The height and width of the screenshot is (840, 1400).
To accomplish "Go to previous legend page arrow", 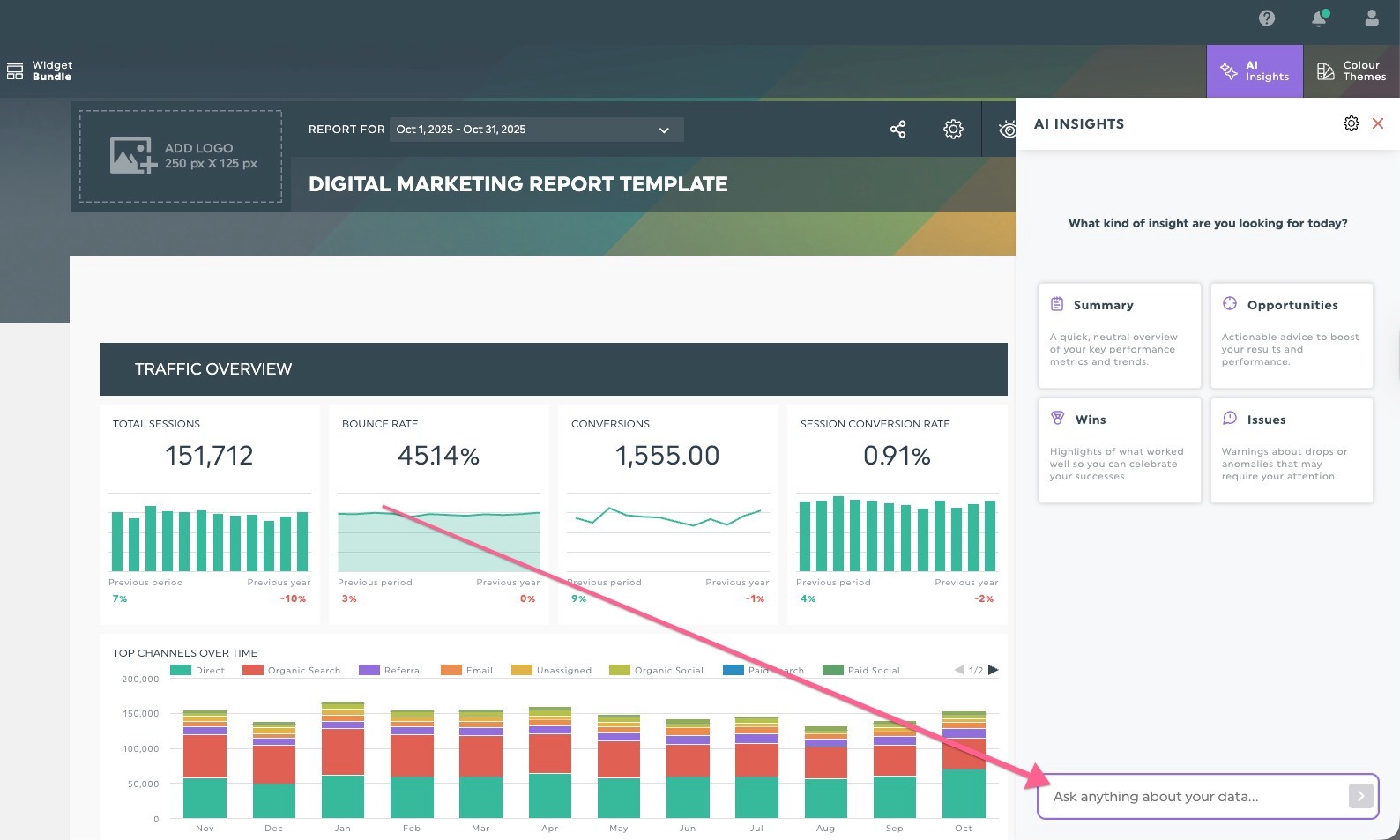I will [x=959, y=670].
